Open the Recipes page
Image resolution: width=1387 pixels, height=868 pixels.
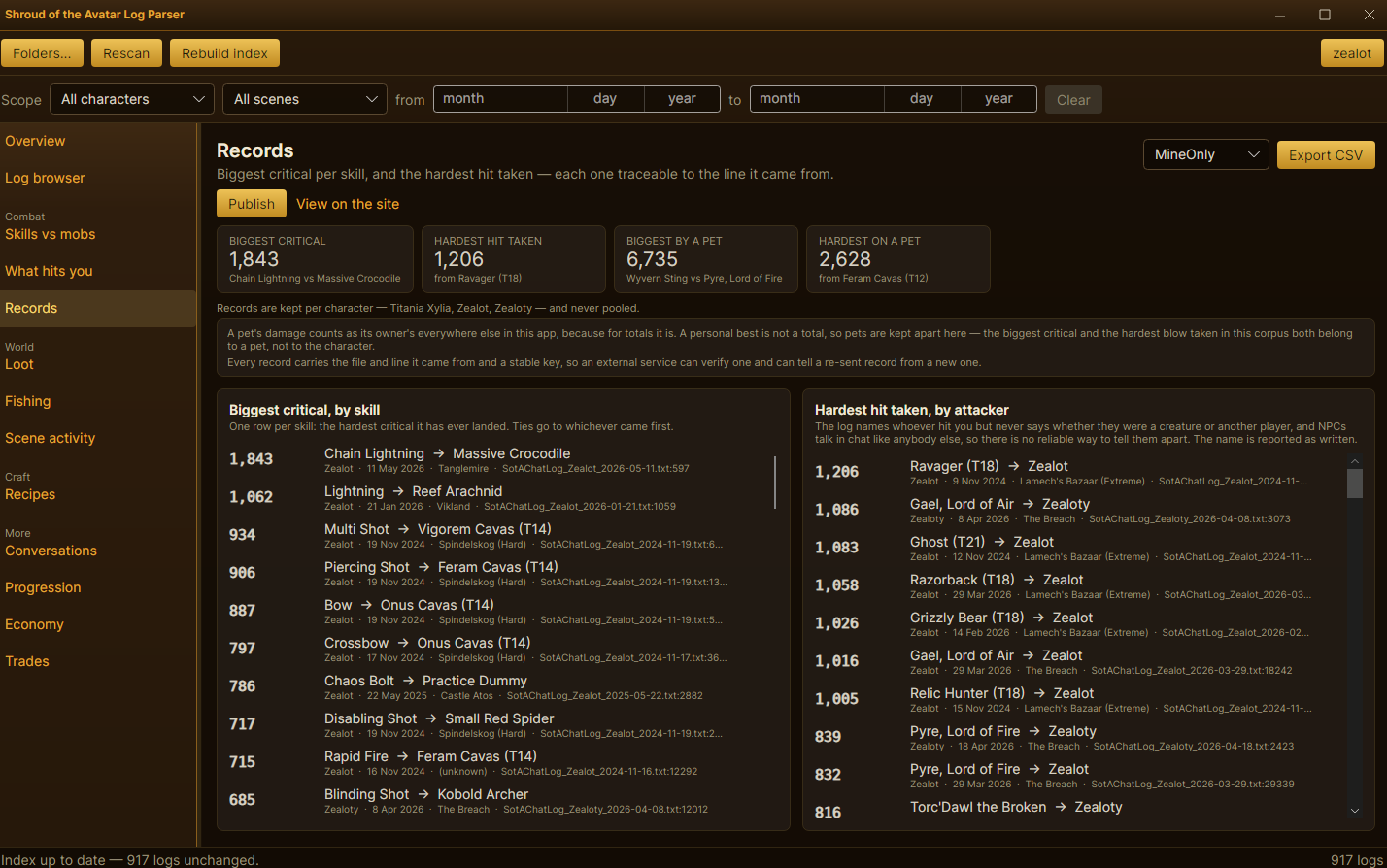tap(97, 494)
